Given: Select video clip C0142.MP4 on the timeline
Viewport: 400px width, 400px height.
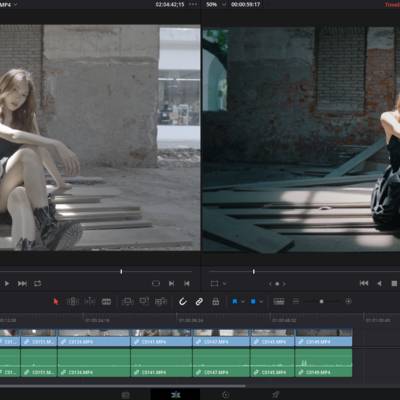Looking at the screenshot, I should [221, 337].
